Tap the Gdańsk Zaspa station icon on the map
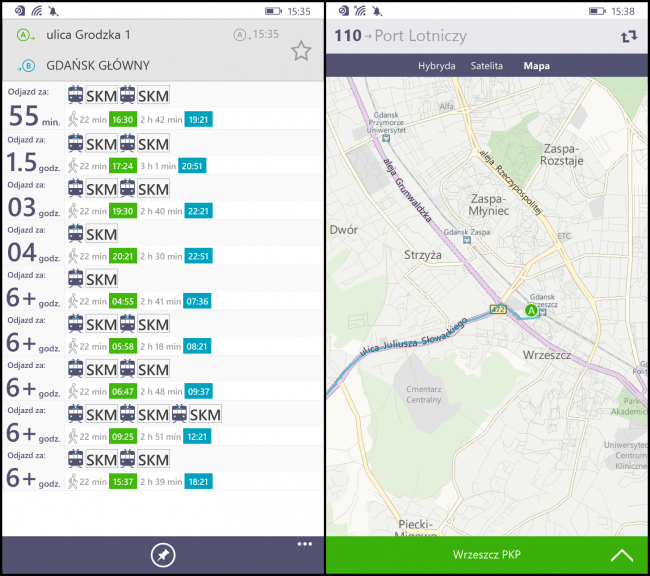This screenshot has height=576, width=650. coord(467,240)
